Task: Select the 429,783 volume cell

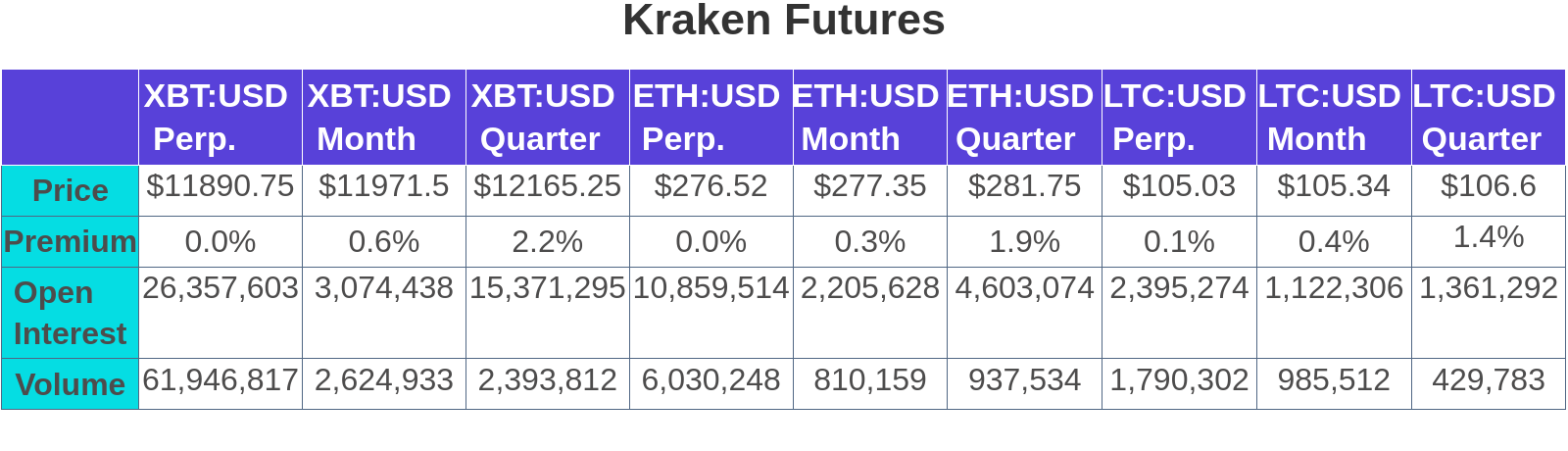Action: 1488,380
